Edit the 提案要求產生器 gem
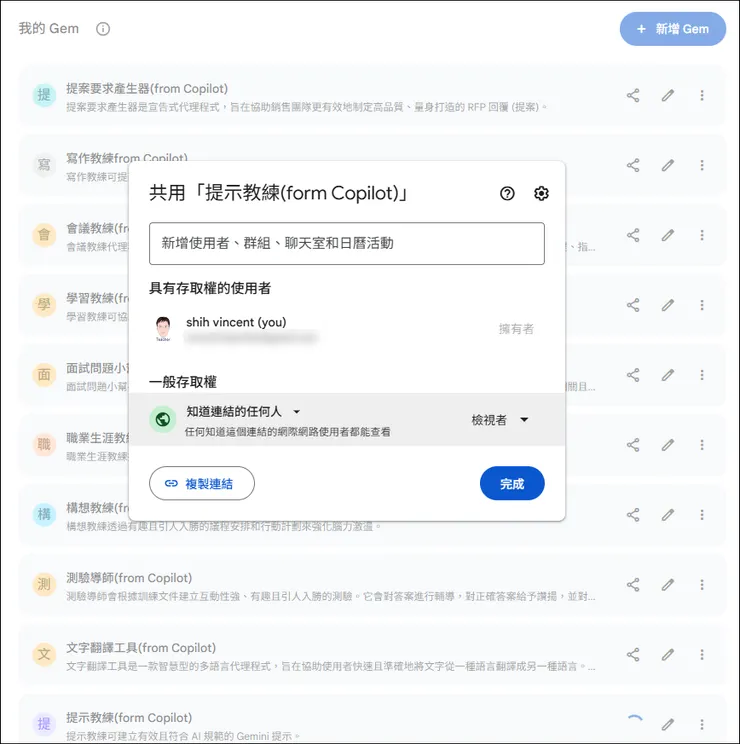Image resolution: width=740 pixels, height=744 pixels. [668, 95]
